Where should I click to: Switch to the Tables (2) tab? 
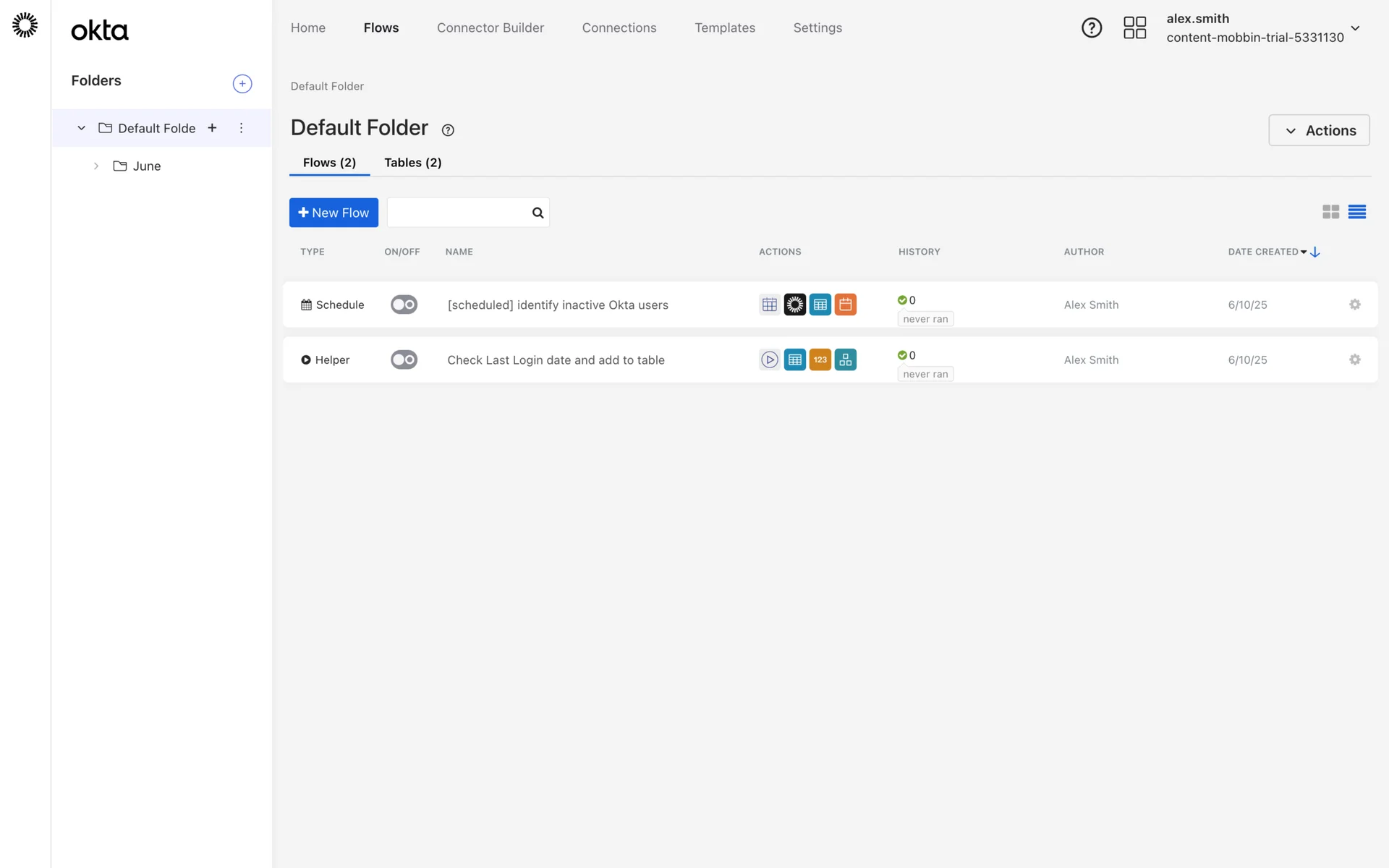click(412, 163)
